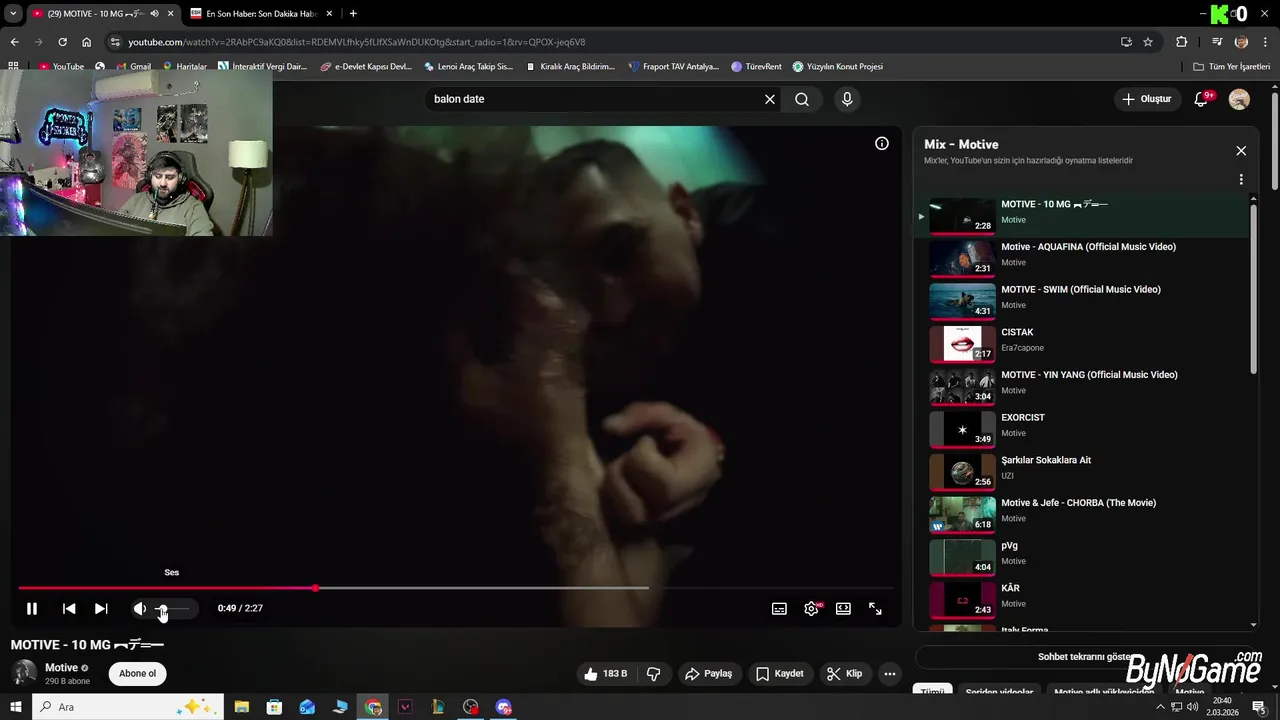Share the video via Paylaş
Screen dimensions: 1280x720
pos(708,674)
